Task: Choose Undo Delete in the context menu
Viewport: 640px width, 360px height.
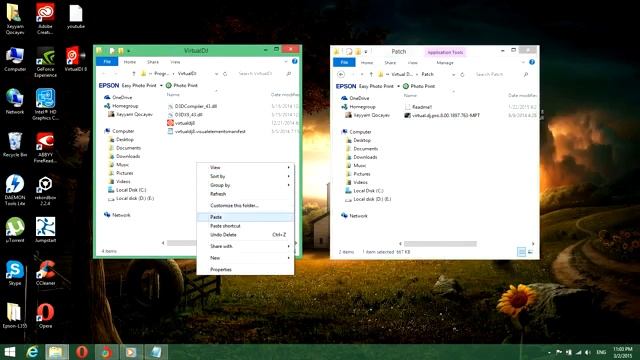Action: coord(245,235)
